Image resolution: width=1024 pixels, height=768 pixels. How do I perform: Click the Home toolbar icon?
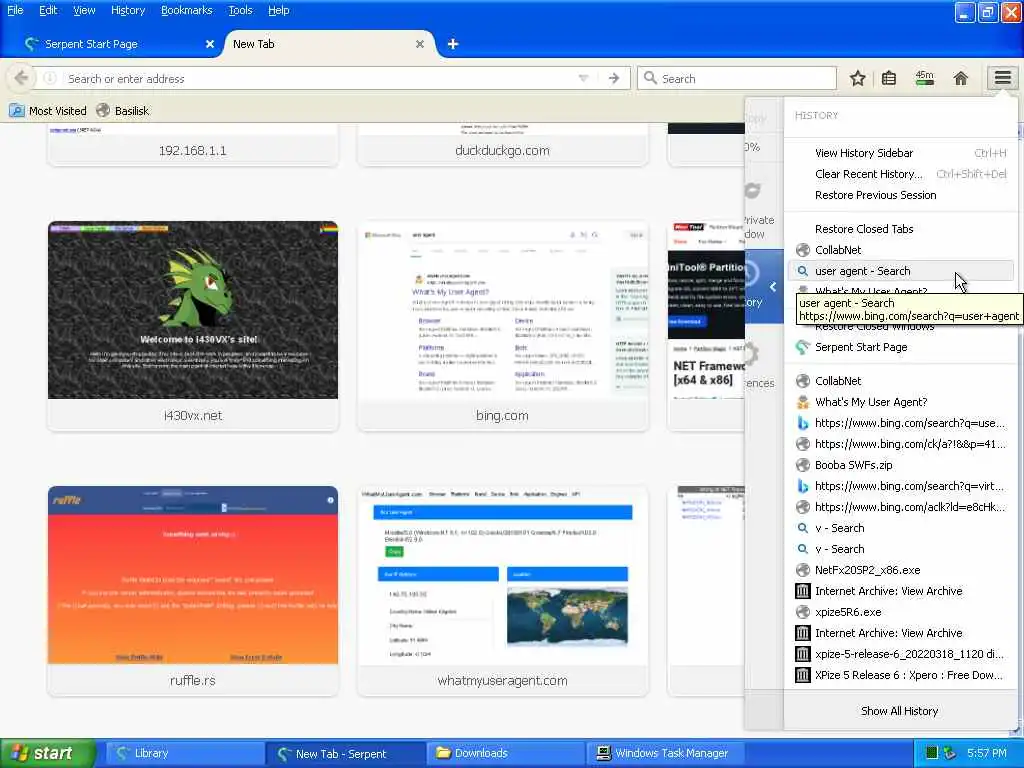(x=960, y=78)
